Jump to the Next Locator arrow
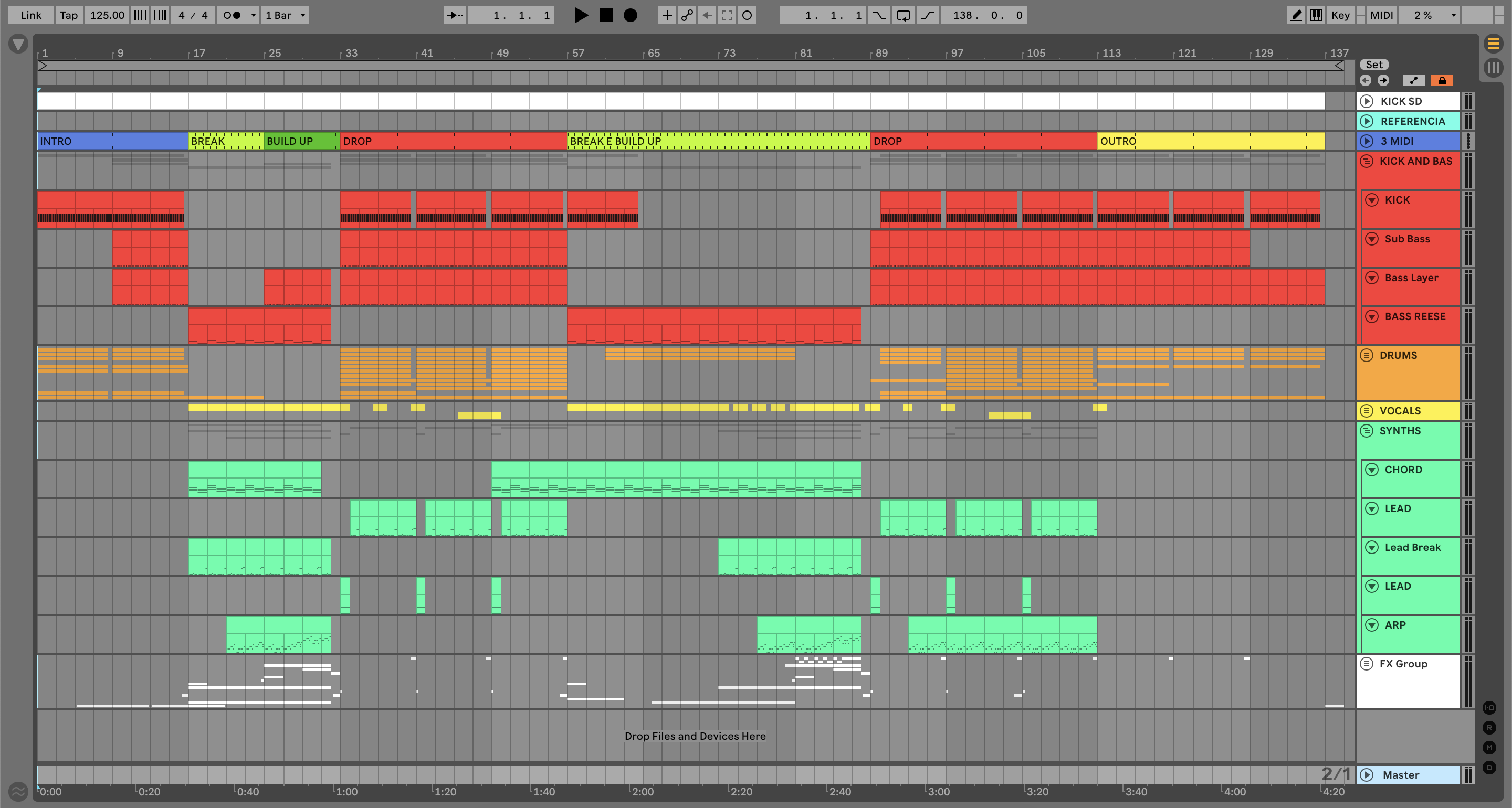The height and width of the screenshot is (808, 1512). [1383, 80]
